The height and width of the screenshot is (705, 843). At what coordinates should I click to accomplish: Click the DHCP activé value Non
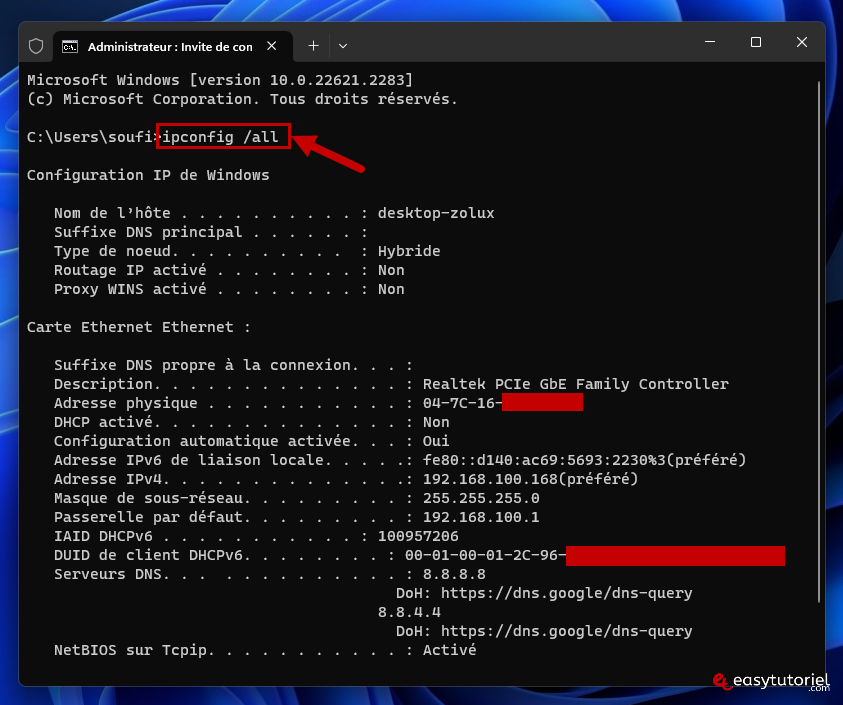pos(436,422)
